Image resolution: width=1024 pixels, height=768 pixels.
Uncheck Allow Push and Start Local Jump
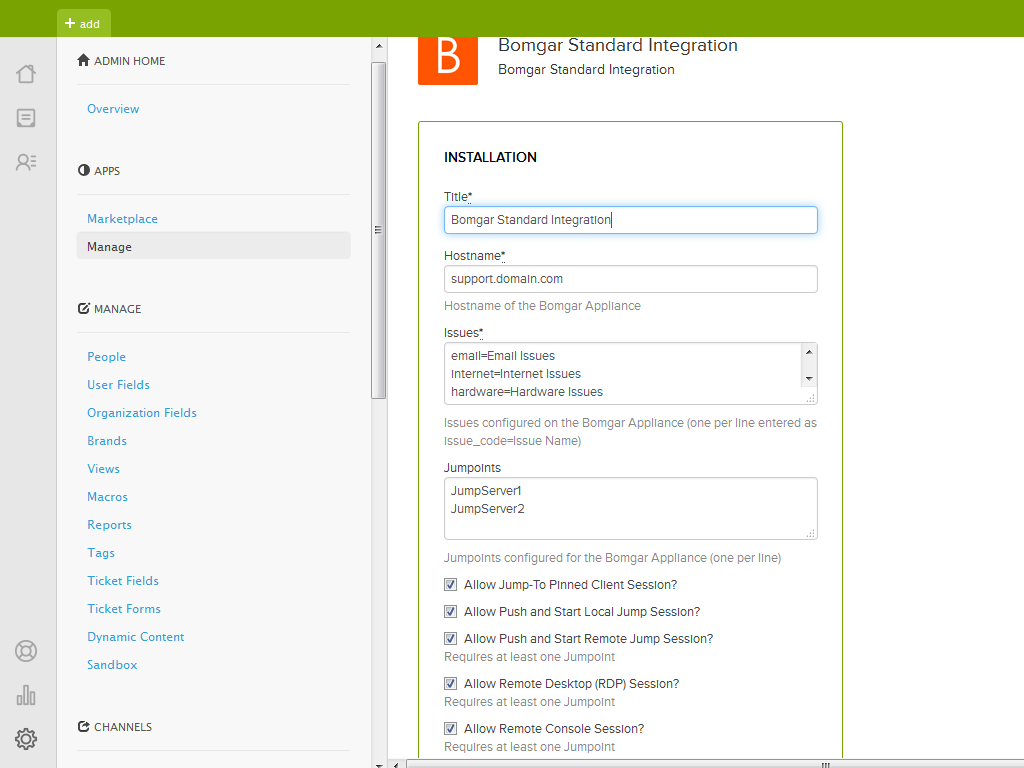click(x=451, y=612)
